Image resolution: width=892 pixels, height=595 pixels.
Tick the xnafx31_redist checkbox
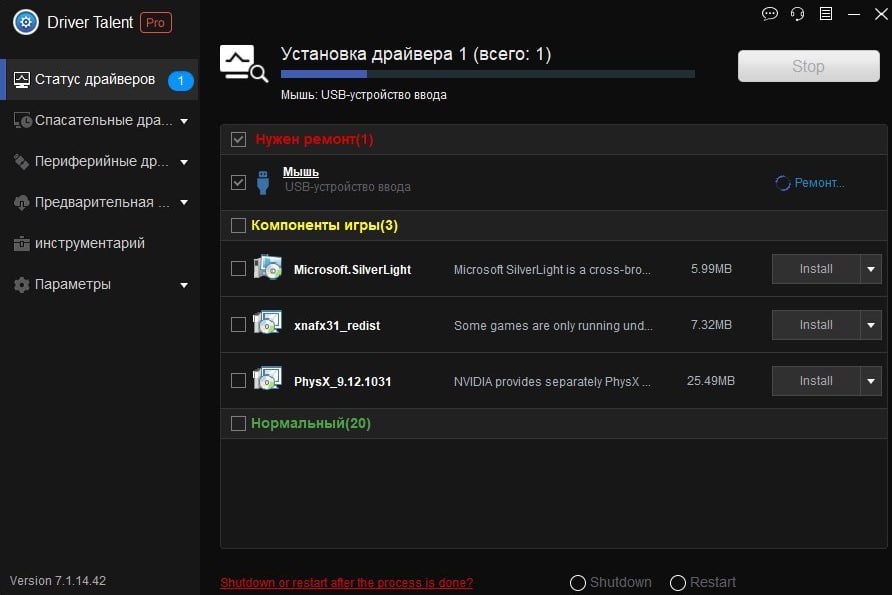(238, 324)
